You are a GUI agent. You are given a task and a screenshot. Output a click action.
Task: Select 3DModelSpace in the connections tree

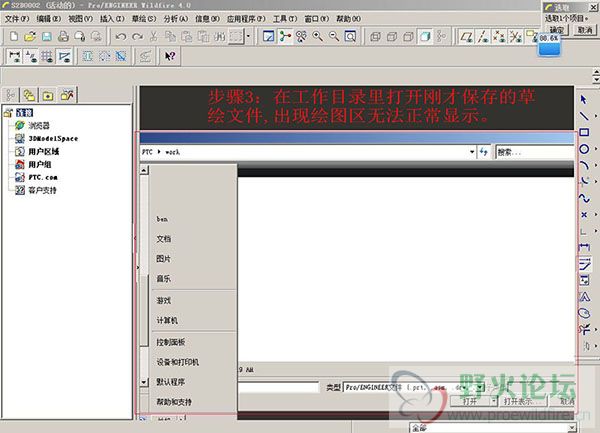pyautogui.click(x=53, y=138)
